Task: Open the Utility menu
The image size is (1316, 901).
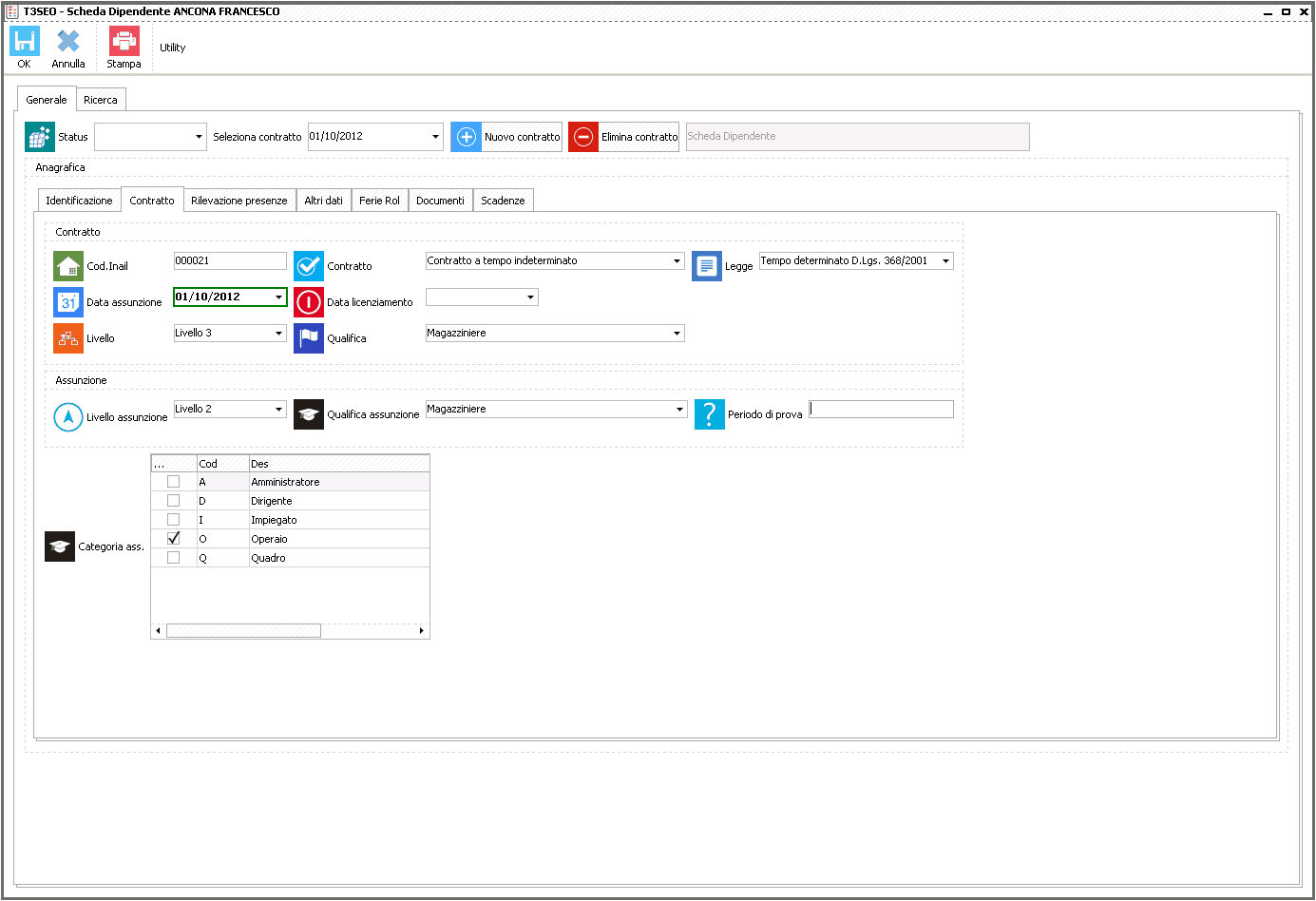Action: click(x=173, y=48)
